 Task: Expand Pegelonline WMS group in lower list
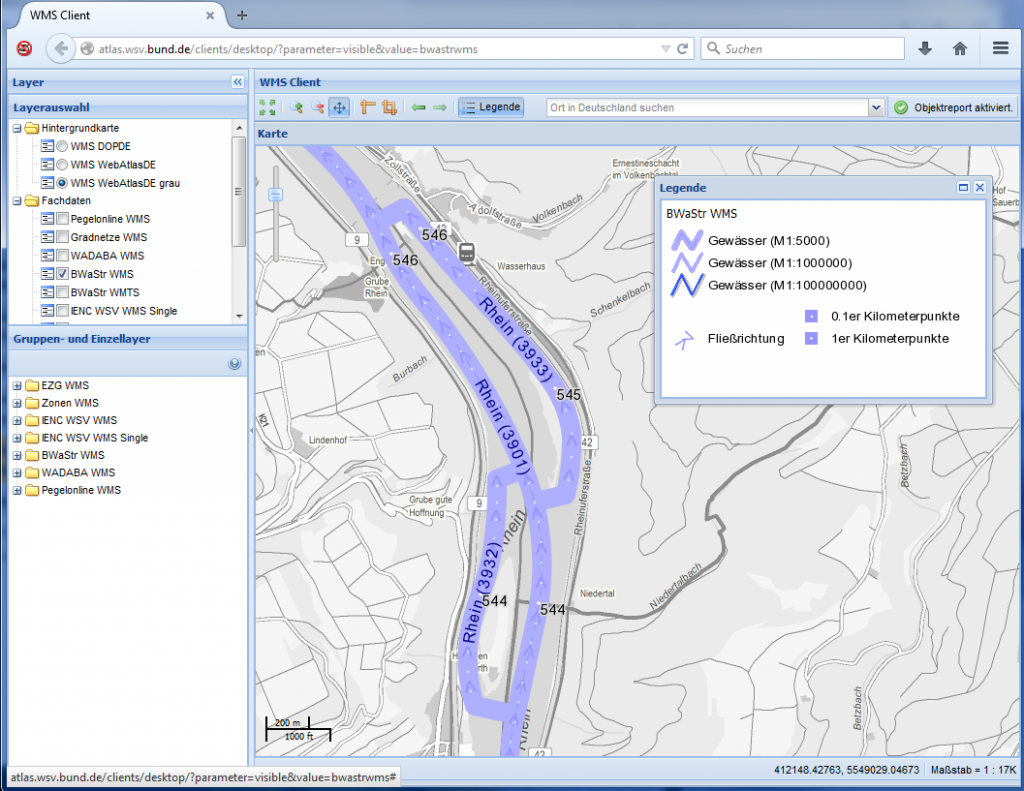click(x=17, y=490)
